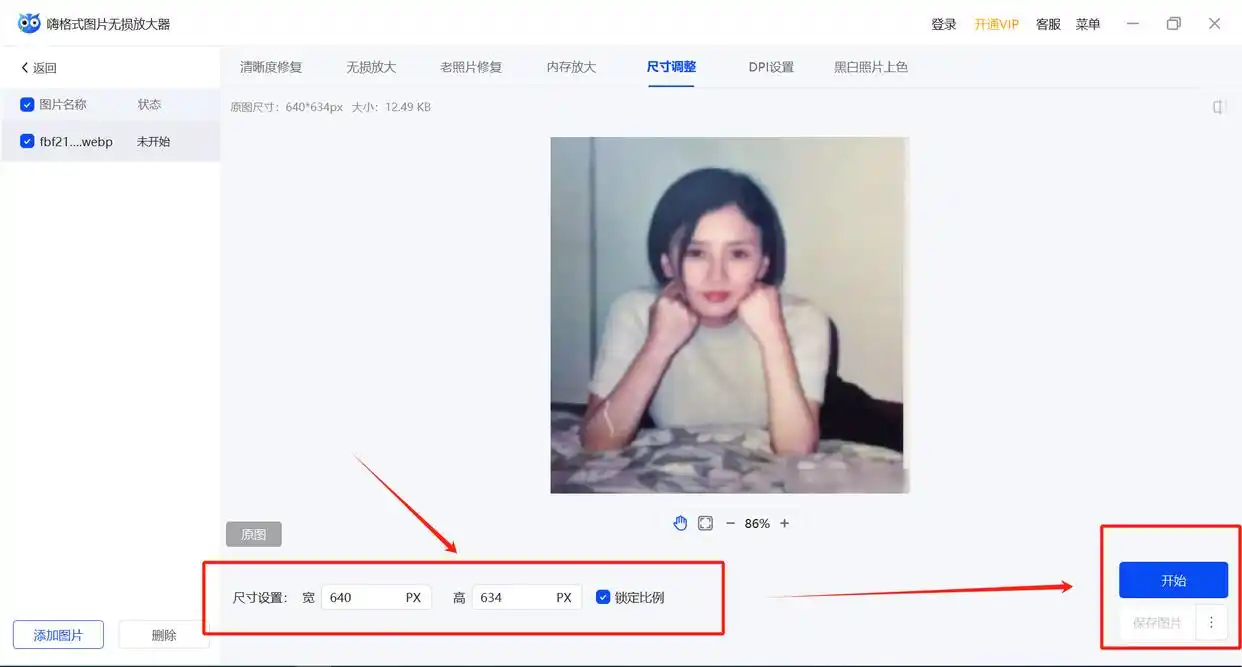Open the three-dot save options menu
The width and height of the screenshot is (1242, 667).
(1211, 622)
